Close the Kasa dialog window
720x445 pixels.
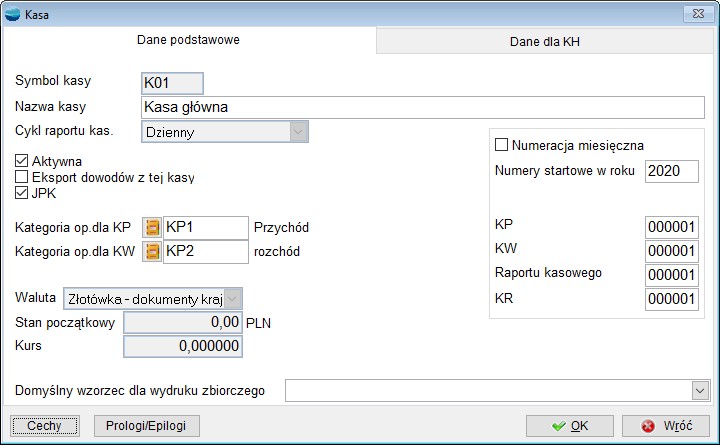[698, 13]
